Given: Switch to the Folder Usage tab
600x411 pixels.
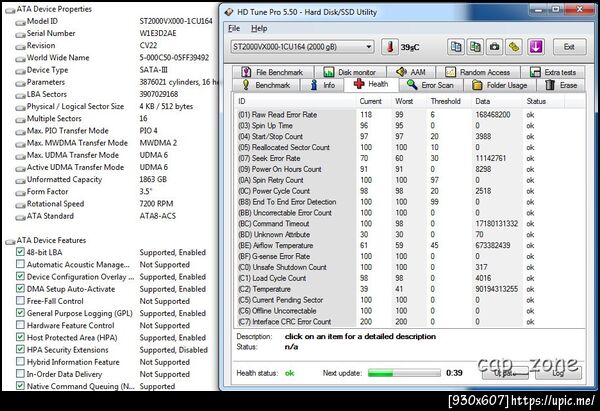Looking at the screenshot, I should tap(500, 85).
